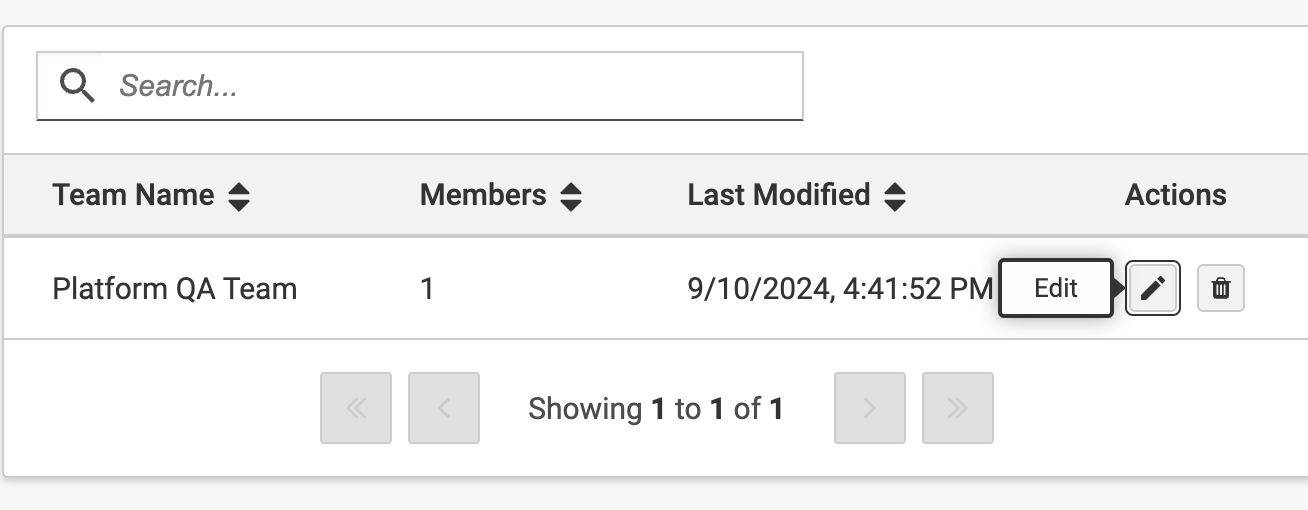Click the Team Name column header
The image size is (1308, 510).
click(x=133, y=195)
